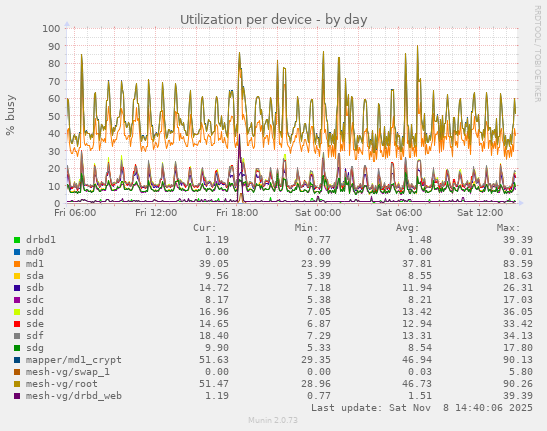Click the sde red legend swatch
This screenshot has height=431, width=547.
17,324
